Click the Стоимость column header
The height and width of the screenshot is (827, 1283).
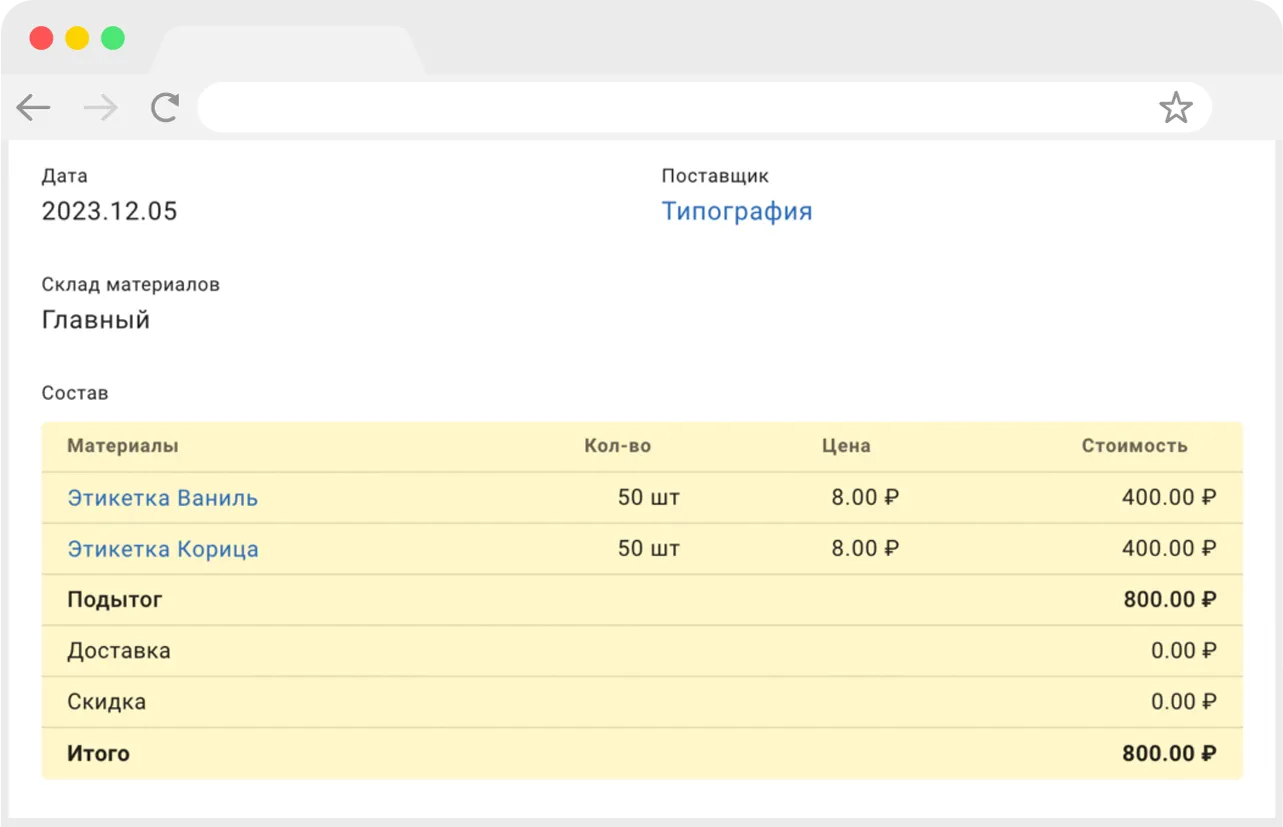(1135, 446)
